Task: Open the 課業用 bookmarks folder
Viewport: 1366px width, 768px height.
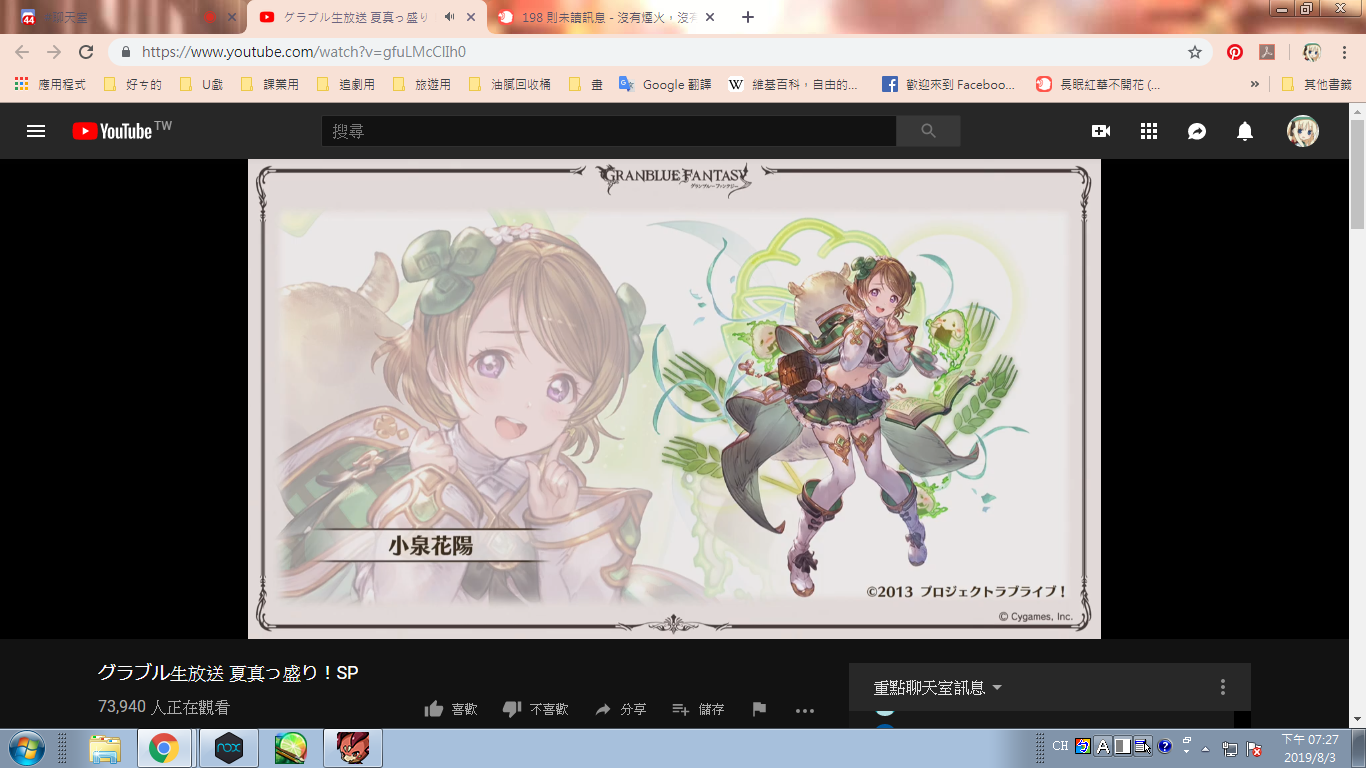Action: [270, 84]
